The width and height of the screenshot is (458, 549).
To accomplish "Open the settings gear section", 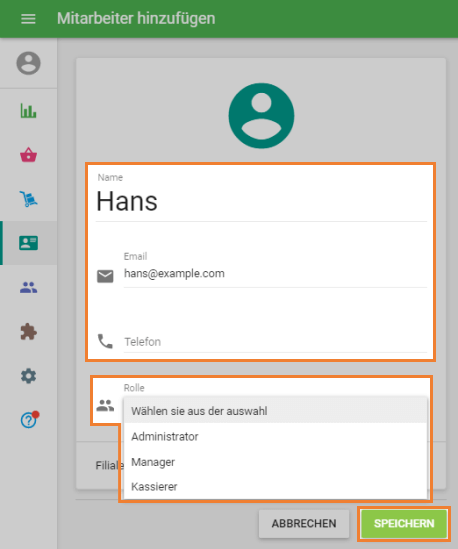I will pos(28,376).
